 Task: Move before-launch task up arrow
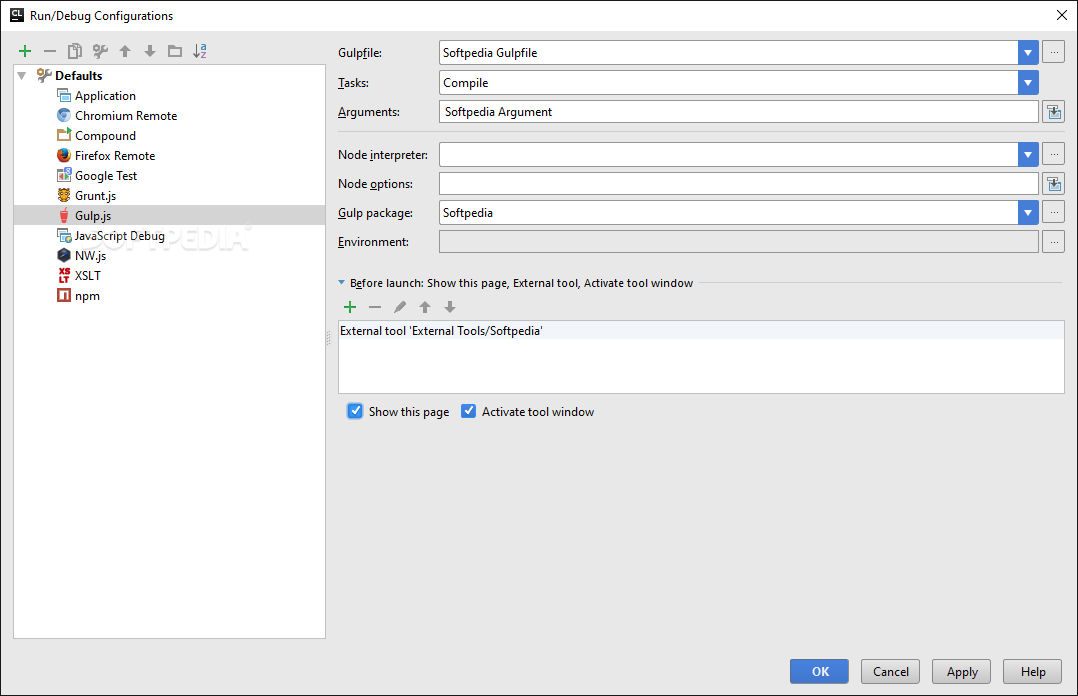425,307
